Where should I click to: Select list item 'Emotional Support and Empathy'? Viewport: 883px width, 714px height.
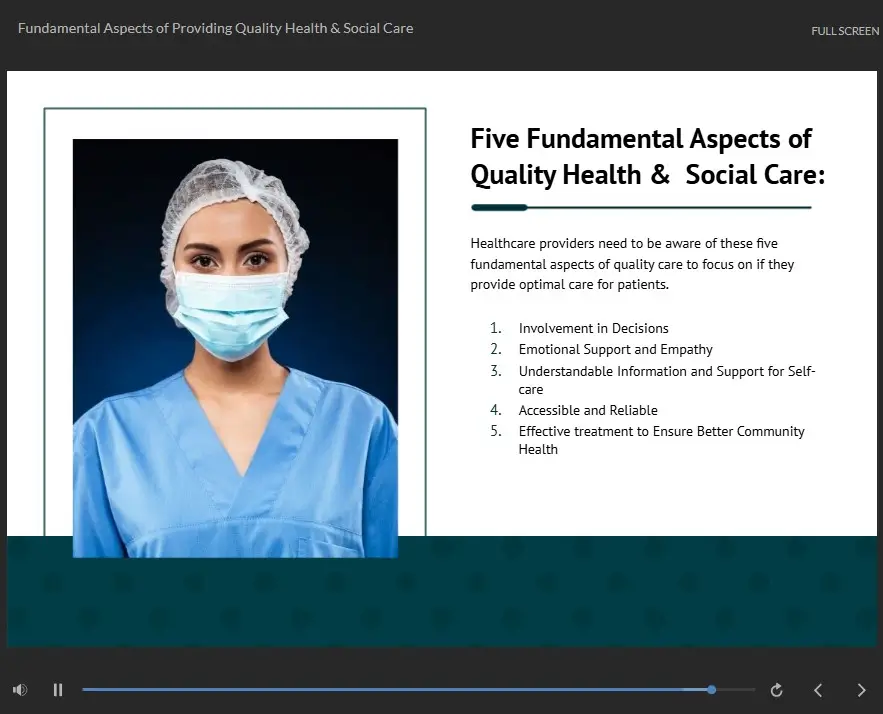coord(616,349)
